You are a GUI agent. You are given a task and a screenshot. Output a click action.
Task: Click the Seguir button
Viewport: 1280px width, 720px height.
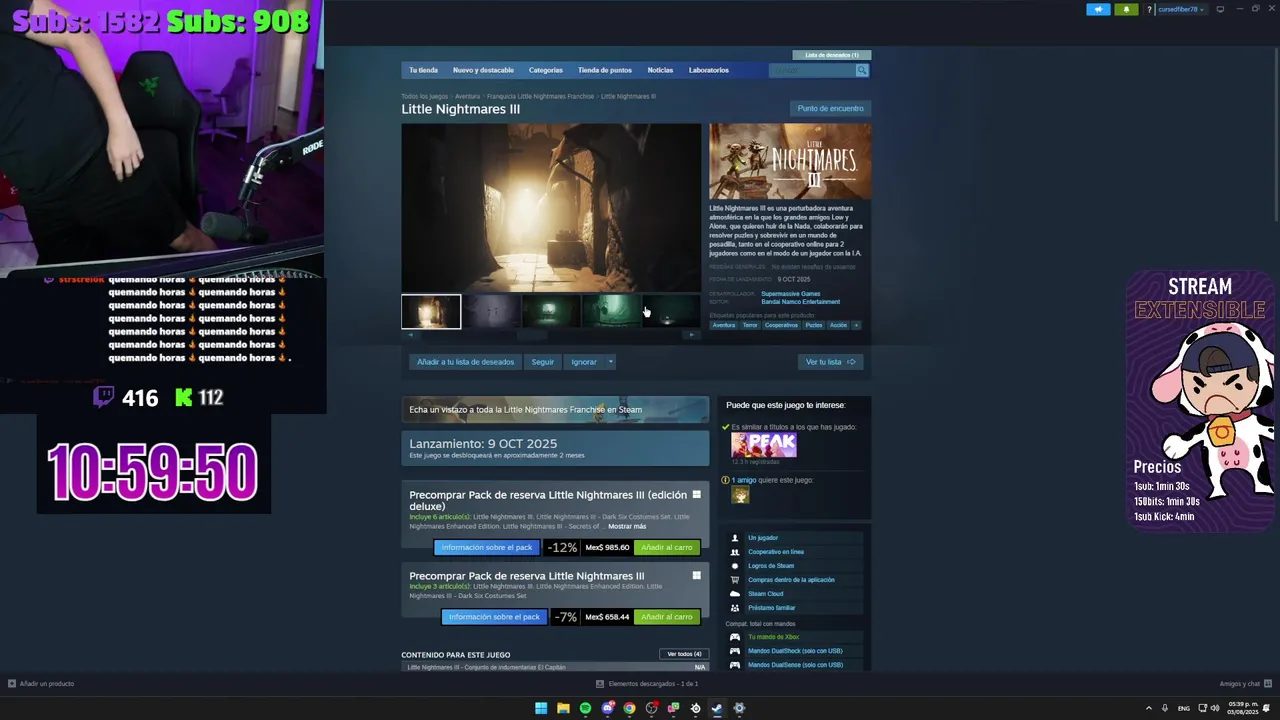(543, 362)
